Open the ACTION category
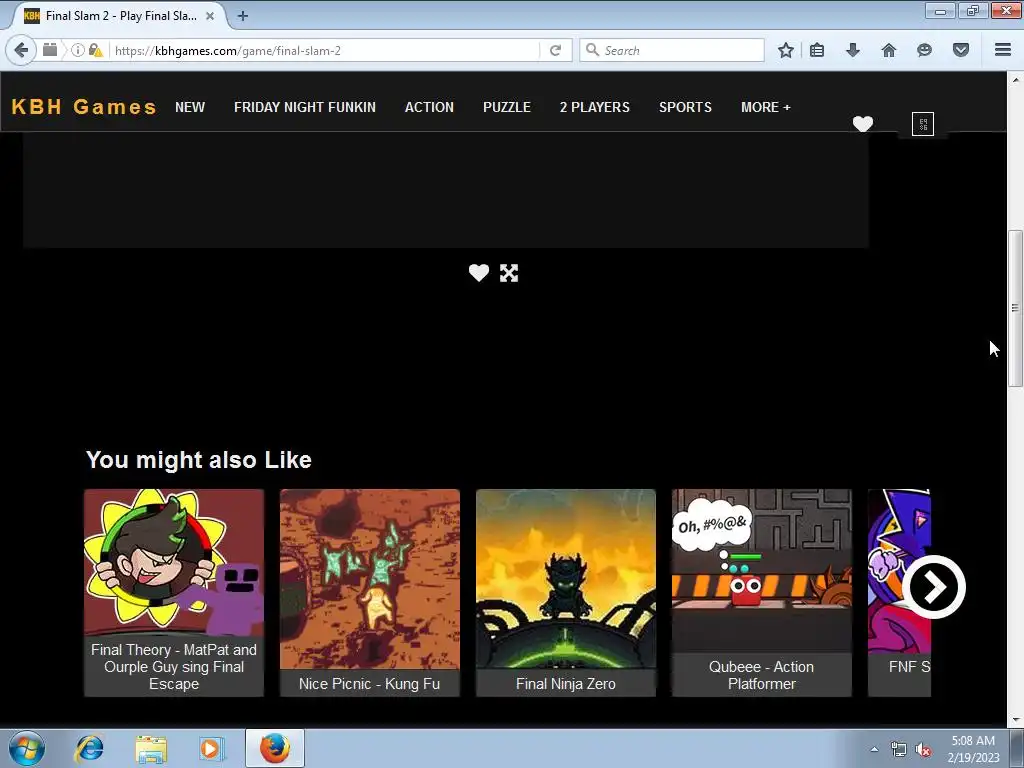This screenshot has width=1024, height=768. pyautogui.click(x=429, y=107)
